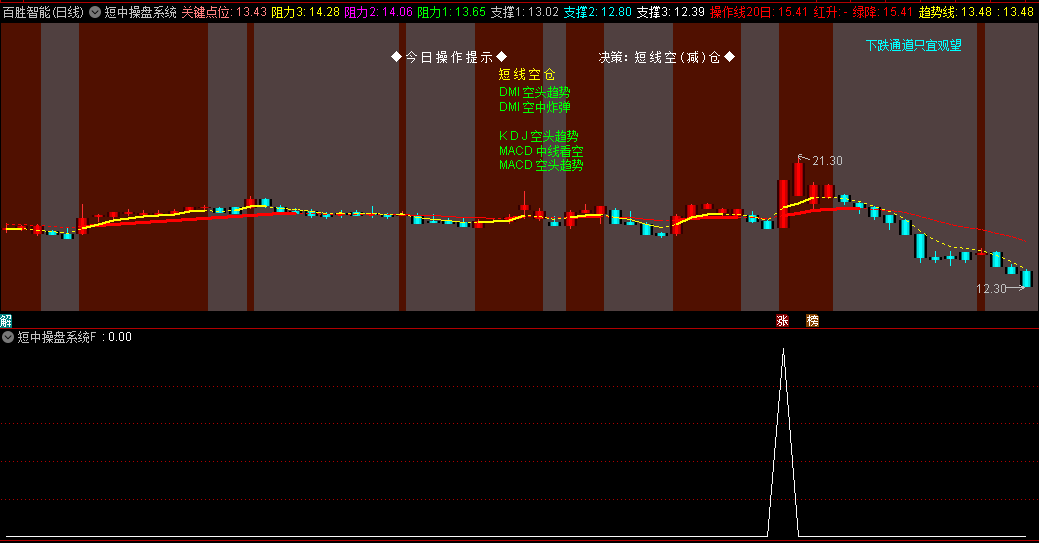
Task: Select the 操作线20日: 15.41 value
Action: [x=759, y=12]
